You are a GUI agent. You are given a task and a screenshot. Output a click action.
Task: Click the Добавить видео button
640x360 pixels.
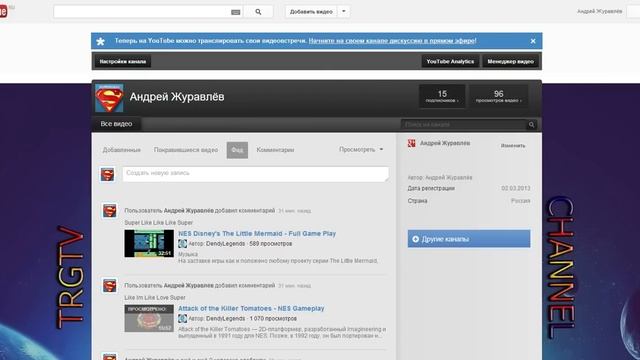point(311,12)
